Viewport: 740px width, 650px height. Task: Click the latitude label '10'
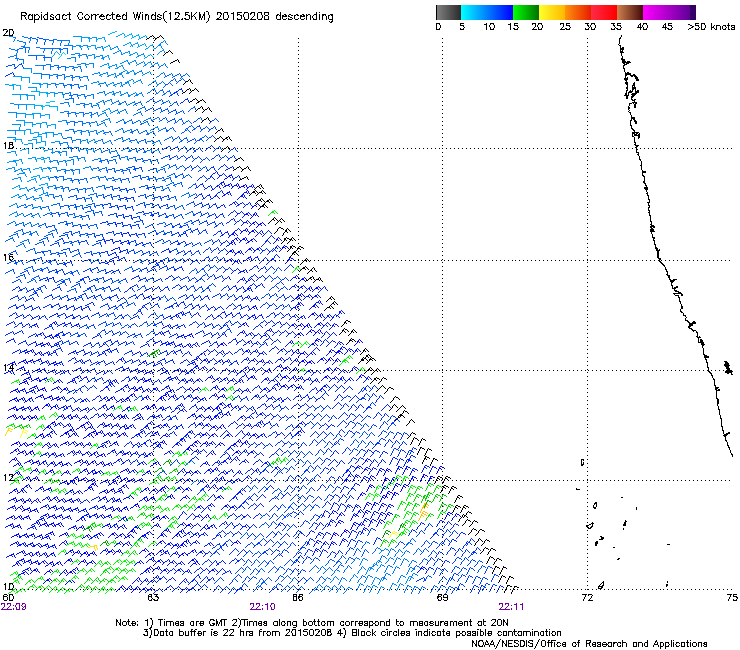[x=8, y=587]
